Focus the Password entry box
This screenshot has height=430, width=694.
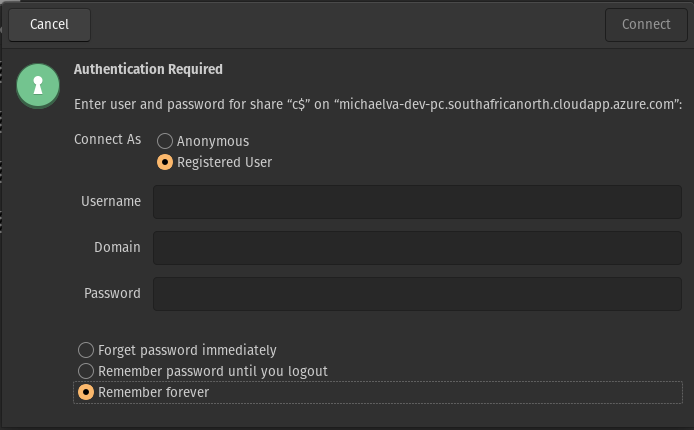point(417,294)
